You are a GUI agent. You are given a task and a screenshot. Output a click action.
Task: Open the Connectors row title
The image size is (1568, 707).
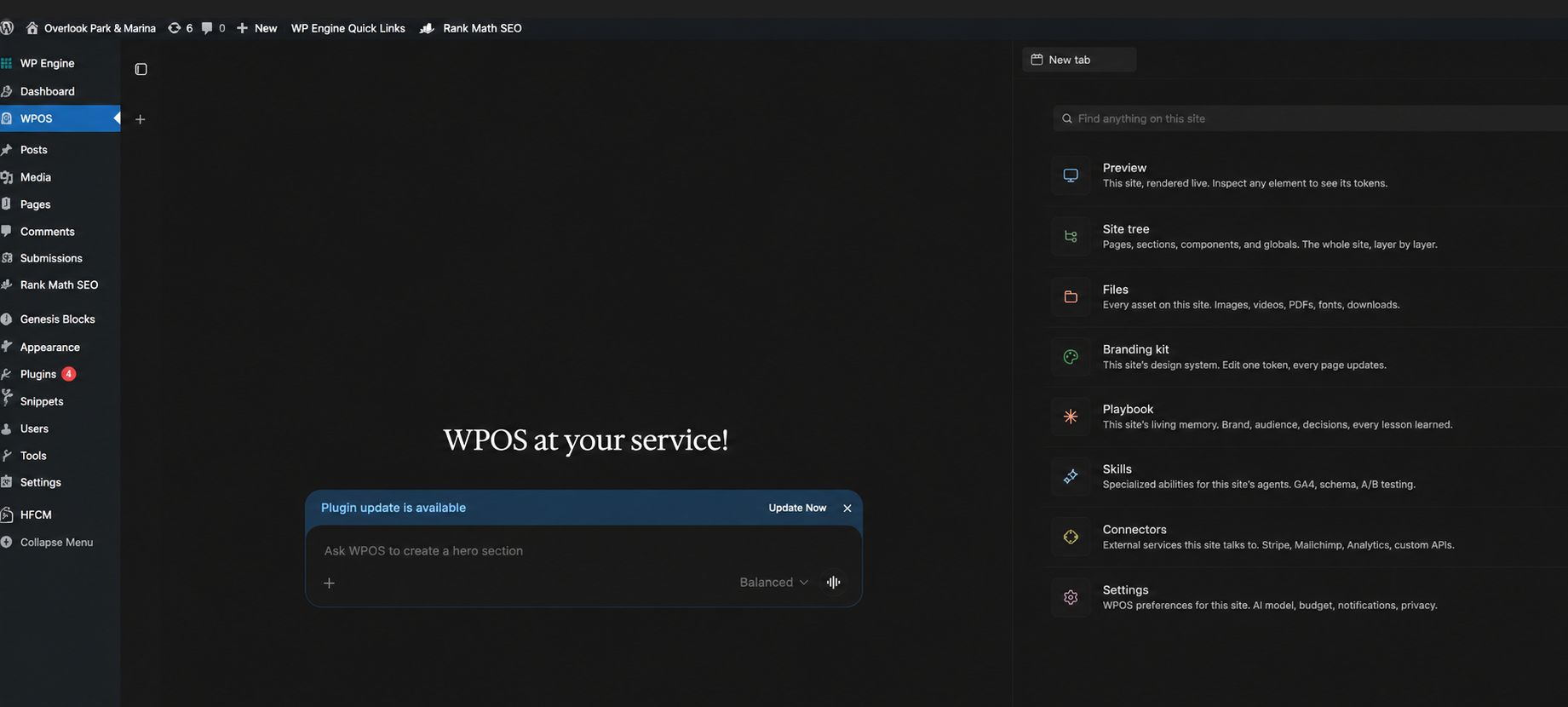point(1134,529)
